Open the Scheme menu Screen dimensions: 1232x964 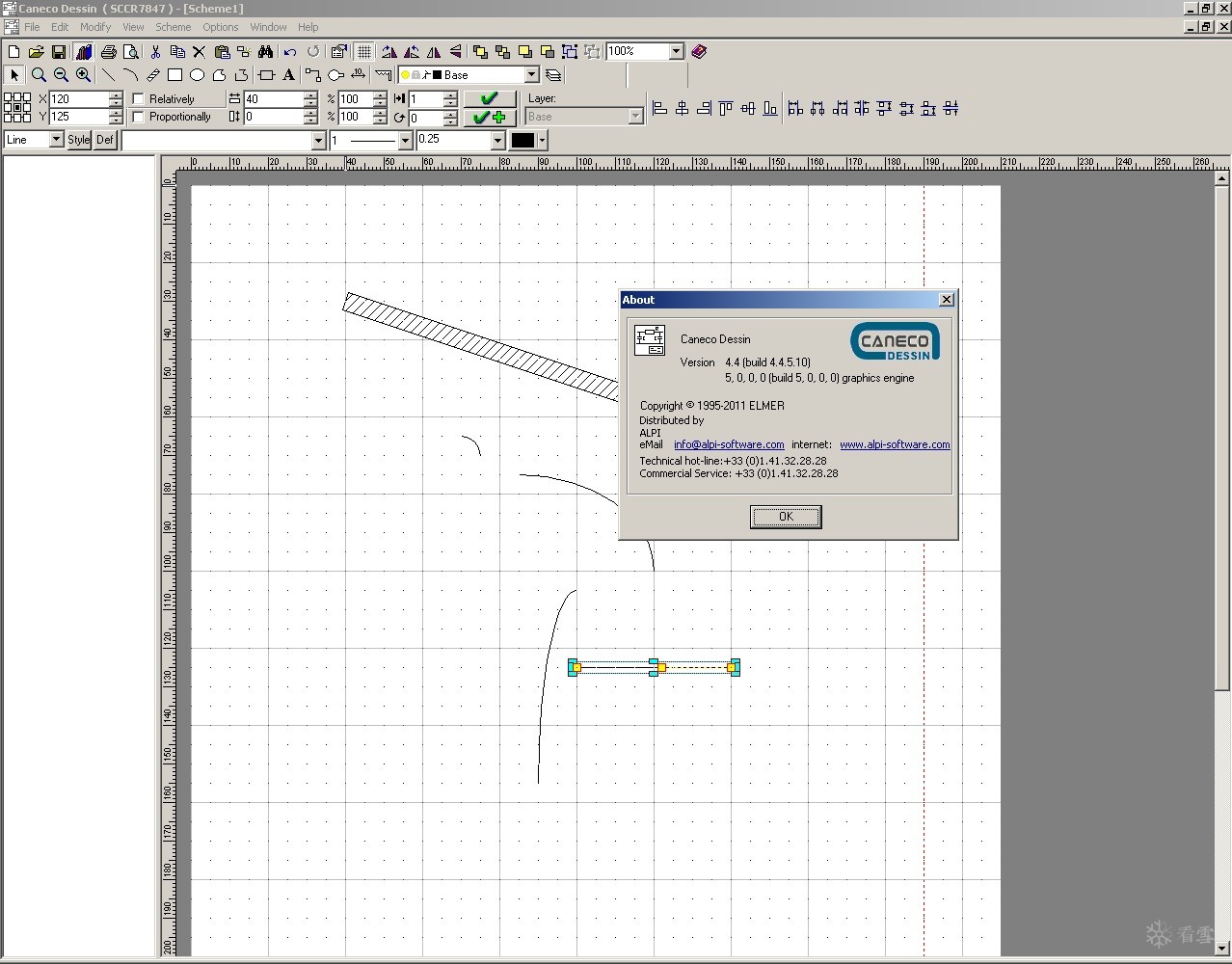174,27
